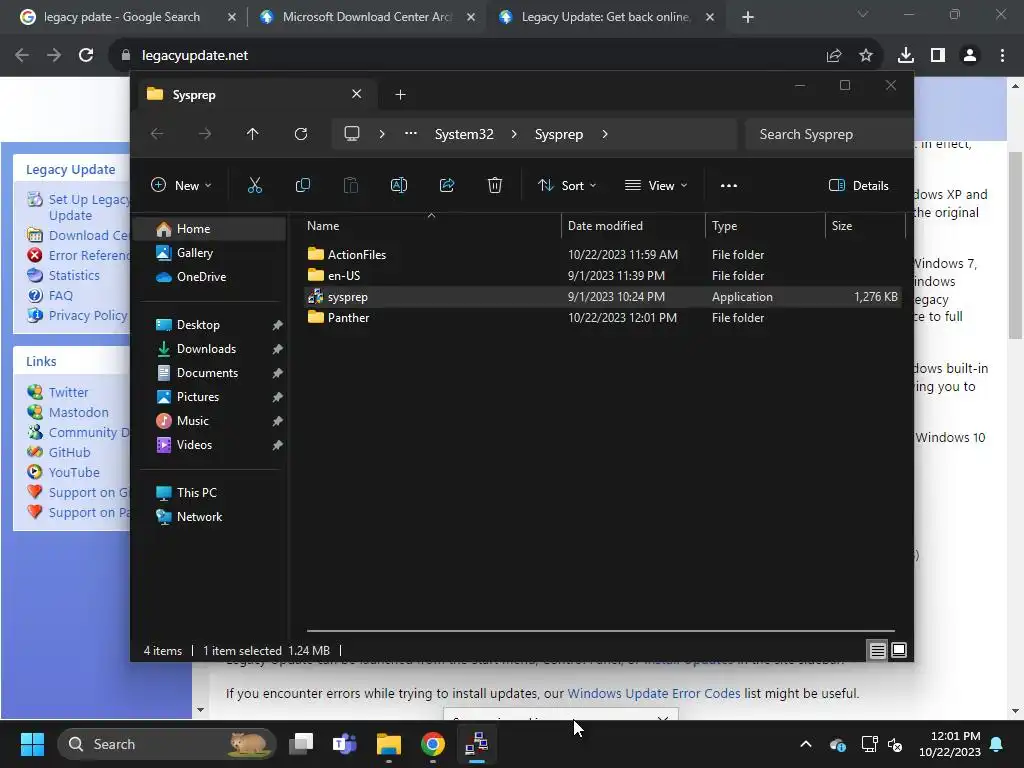This screenshot has height=768, width=1024.
Task: Unpin Videos via its pin icon
Action: pyautogui.click(x=278, y=445)
